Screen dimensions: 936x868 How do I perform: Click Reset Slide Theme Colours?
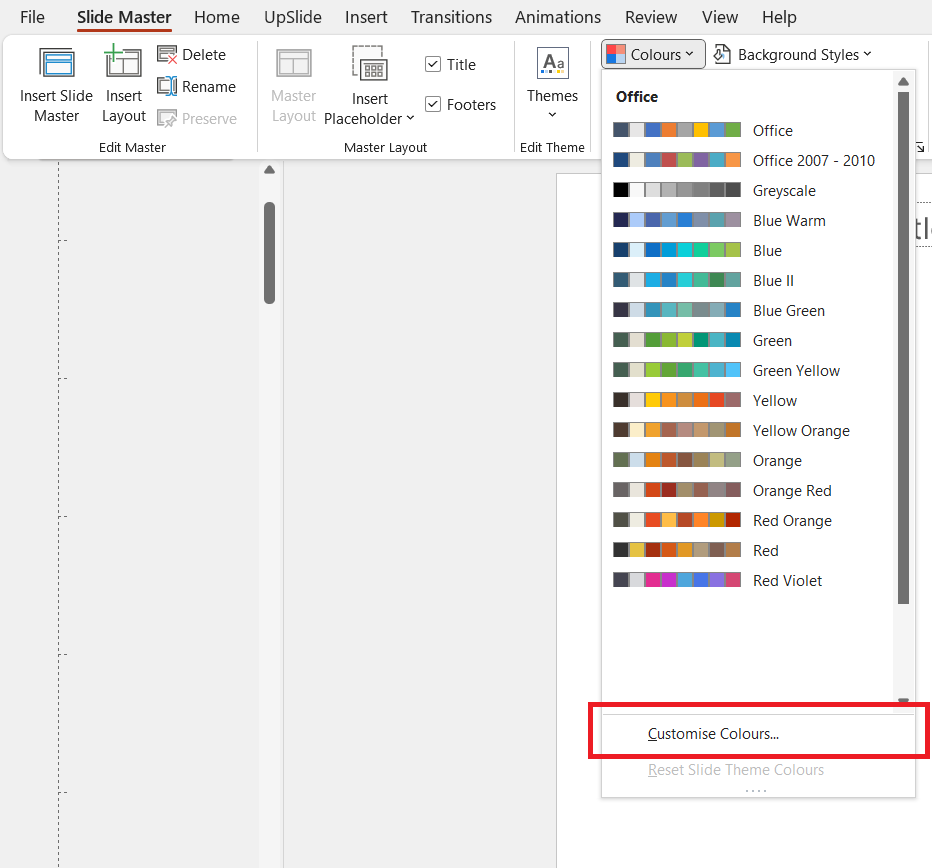point(736,770)
